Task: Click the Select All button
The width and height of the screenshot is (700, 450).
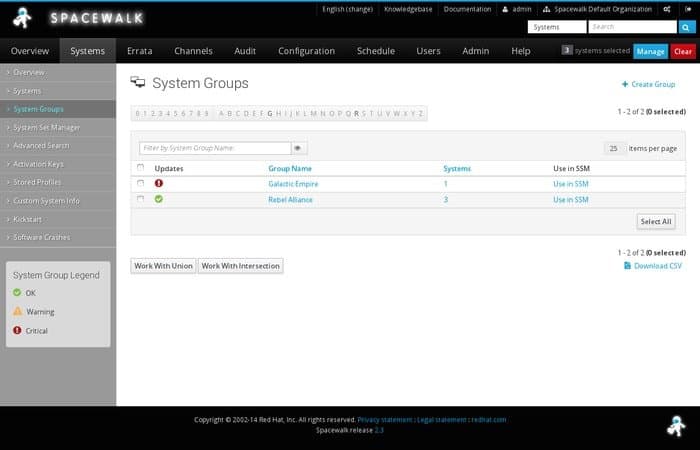Action: coord(656,221)
